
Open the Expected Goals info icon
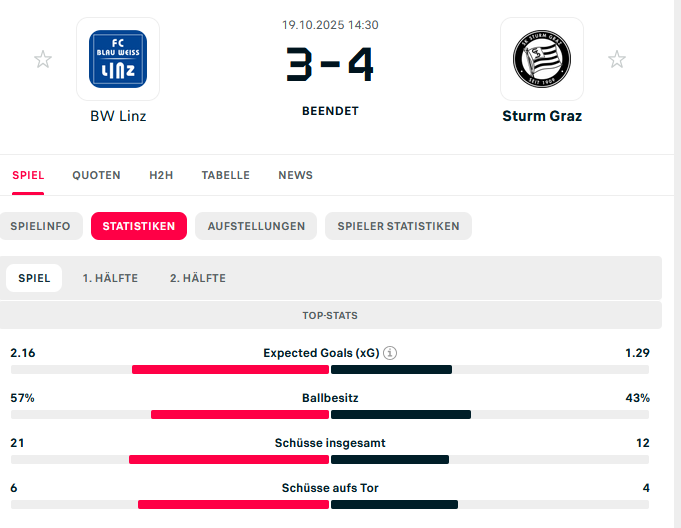pos(391,353)
